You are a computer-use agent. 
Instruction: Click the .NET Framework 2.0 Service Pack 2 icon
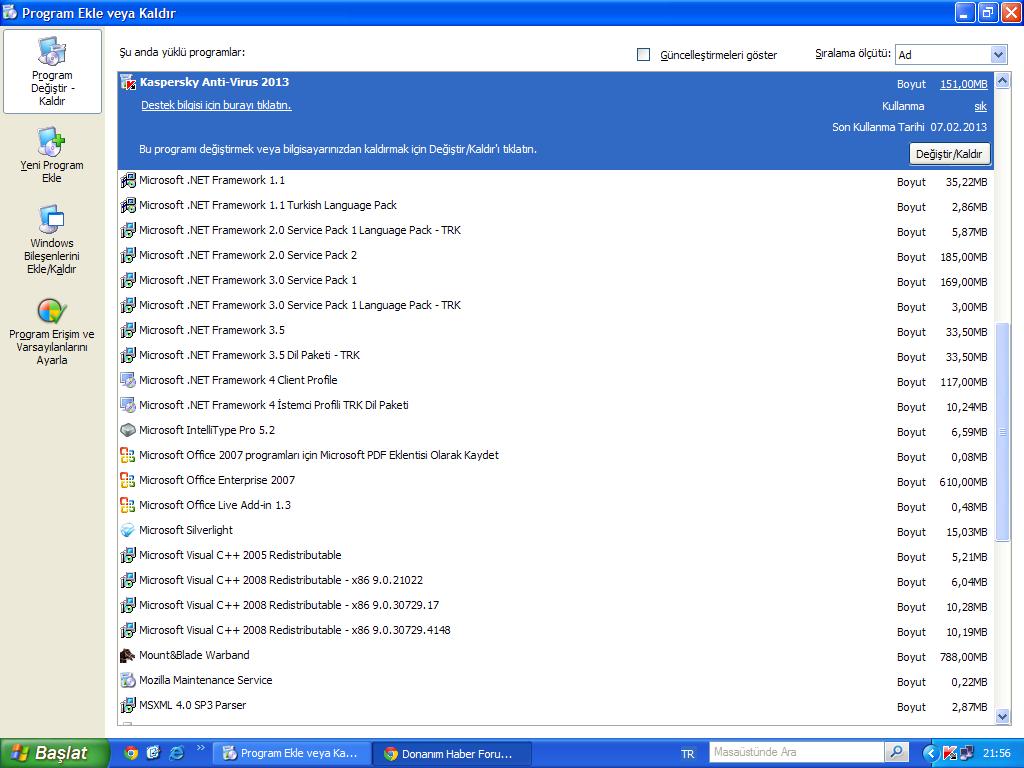(x=128, y=255)
